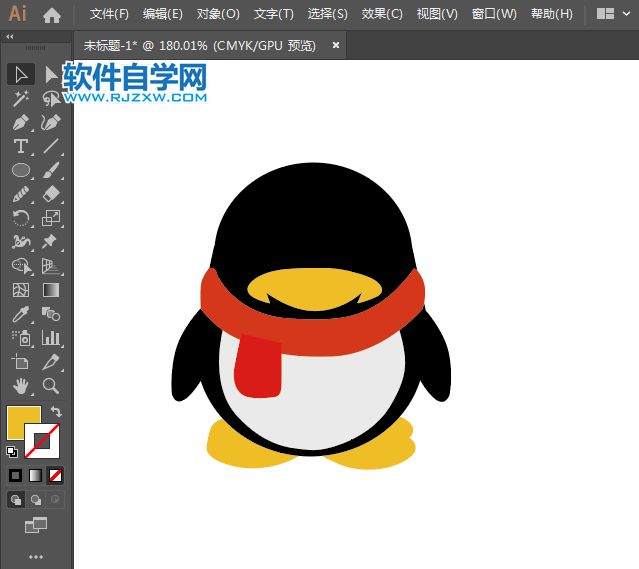Open the 效果(C) menu
Viewport: 639px width, 569px height.
pos(381,14)
